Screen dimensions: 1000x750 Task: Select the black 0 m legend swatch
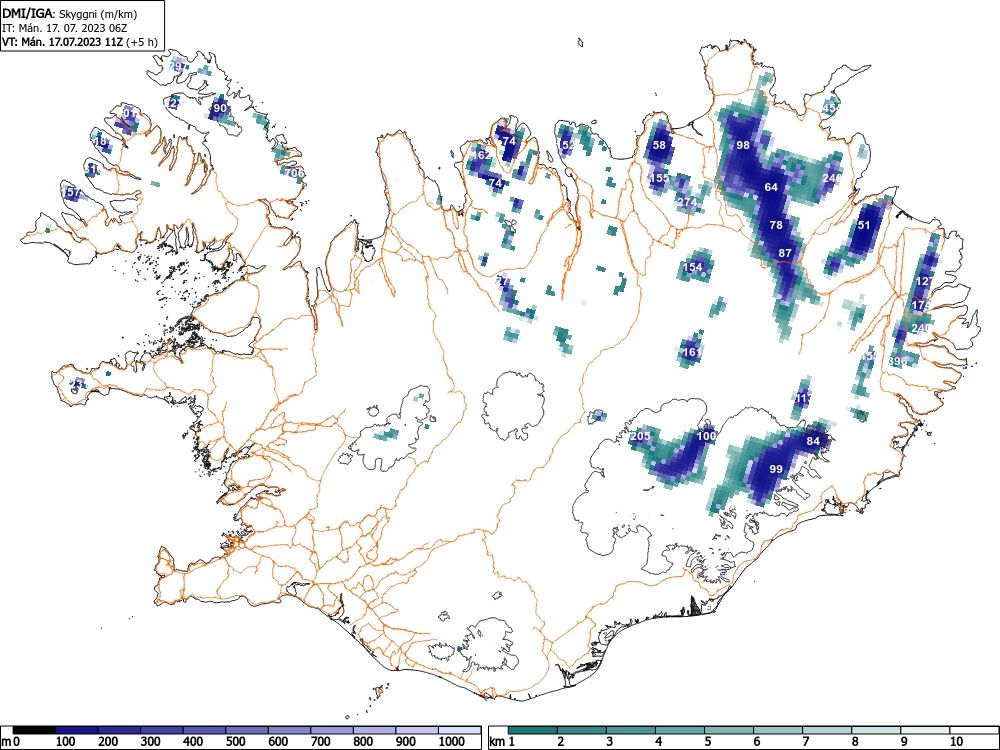click(34, 730)
